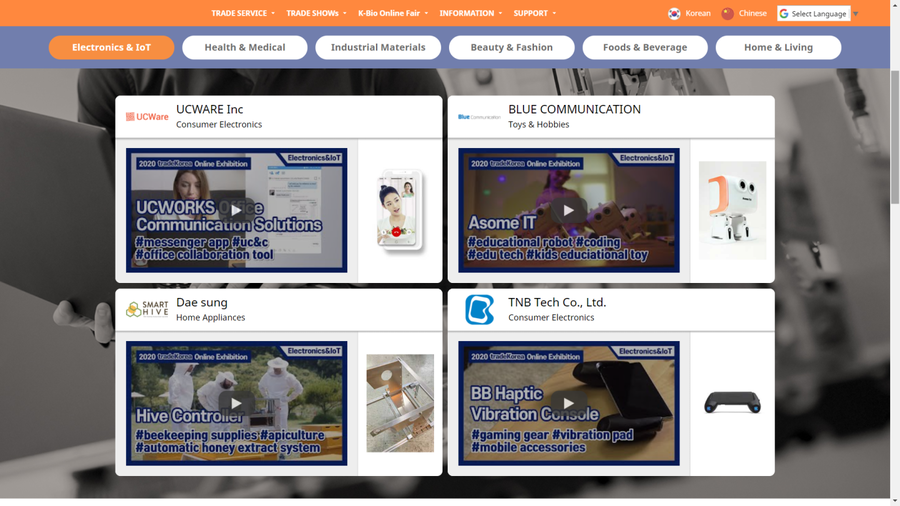Click the TNB Tech blue logo
Image resolution: width=900 pixels, height=506 pixels.
pos(479,310)
